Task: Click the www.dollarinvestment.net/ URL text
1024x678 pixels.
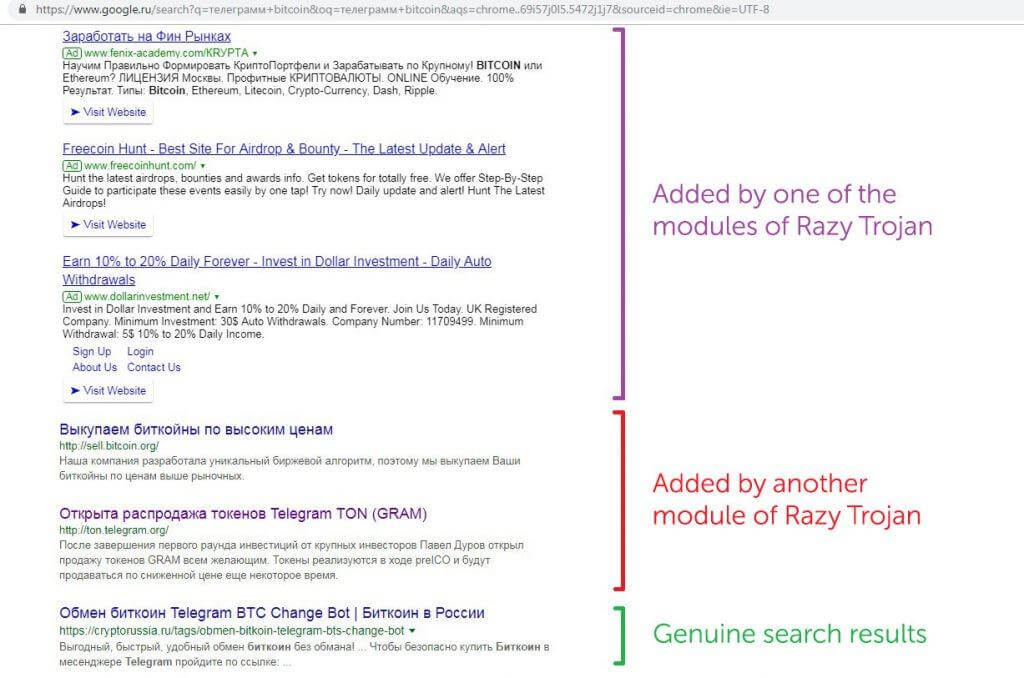Action: (147, 297)
